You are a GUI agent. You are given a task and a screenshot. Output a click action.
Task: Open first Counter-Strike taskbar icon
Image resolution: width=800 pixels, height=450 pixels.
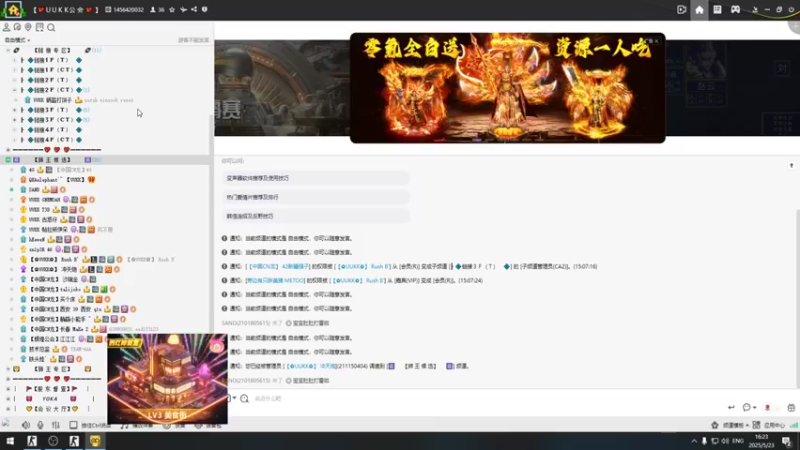coord(32,441)
